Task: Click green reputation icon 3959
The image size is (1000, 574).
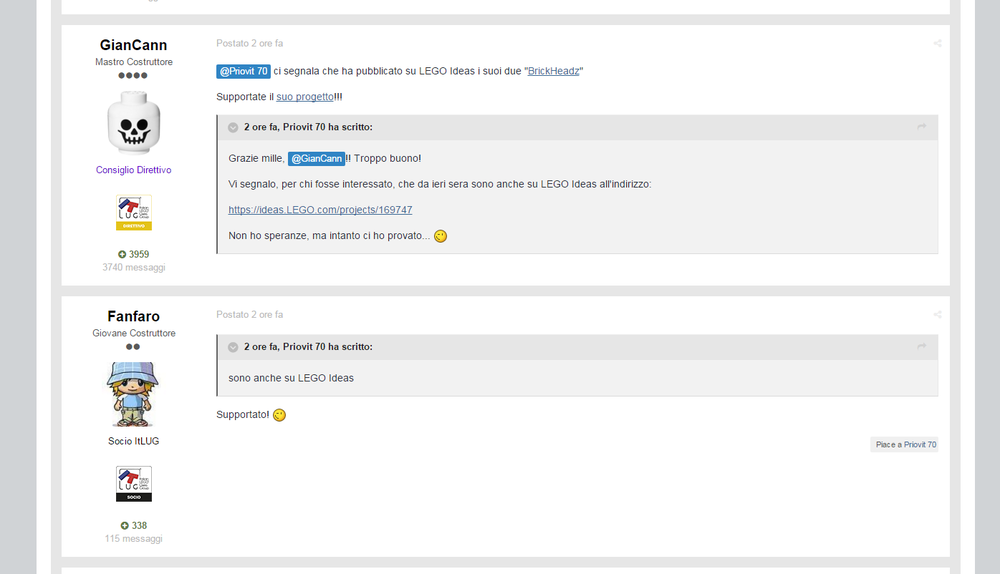Action: pyautogui.click(x=122, y=254)
